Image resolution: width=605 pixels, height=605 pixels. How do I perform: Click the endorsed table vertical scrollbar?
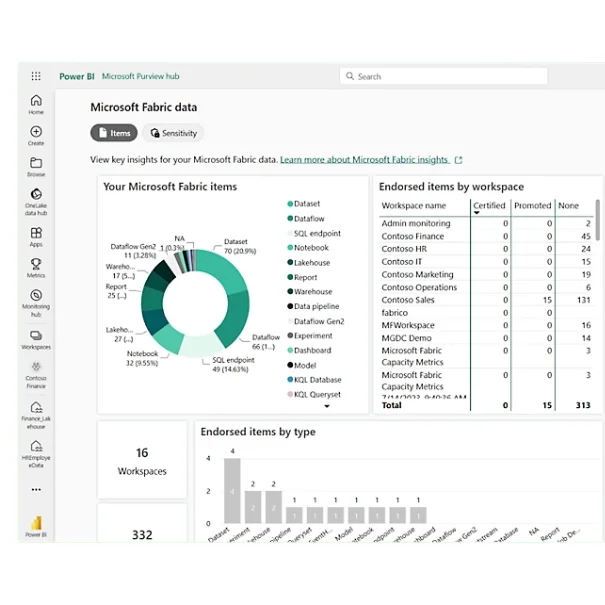click(598, 220)
